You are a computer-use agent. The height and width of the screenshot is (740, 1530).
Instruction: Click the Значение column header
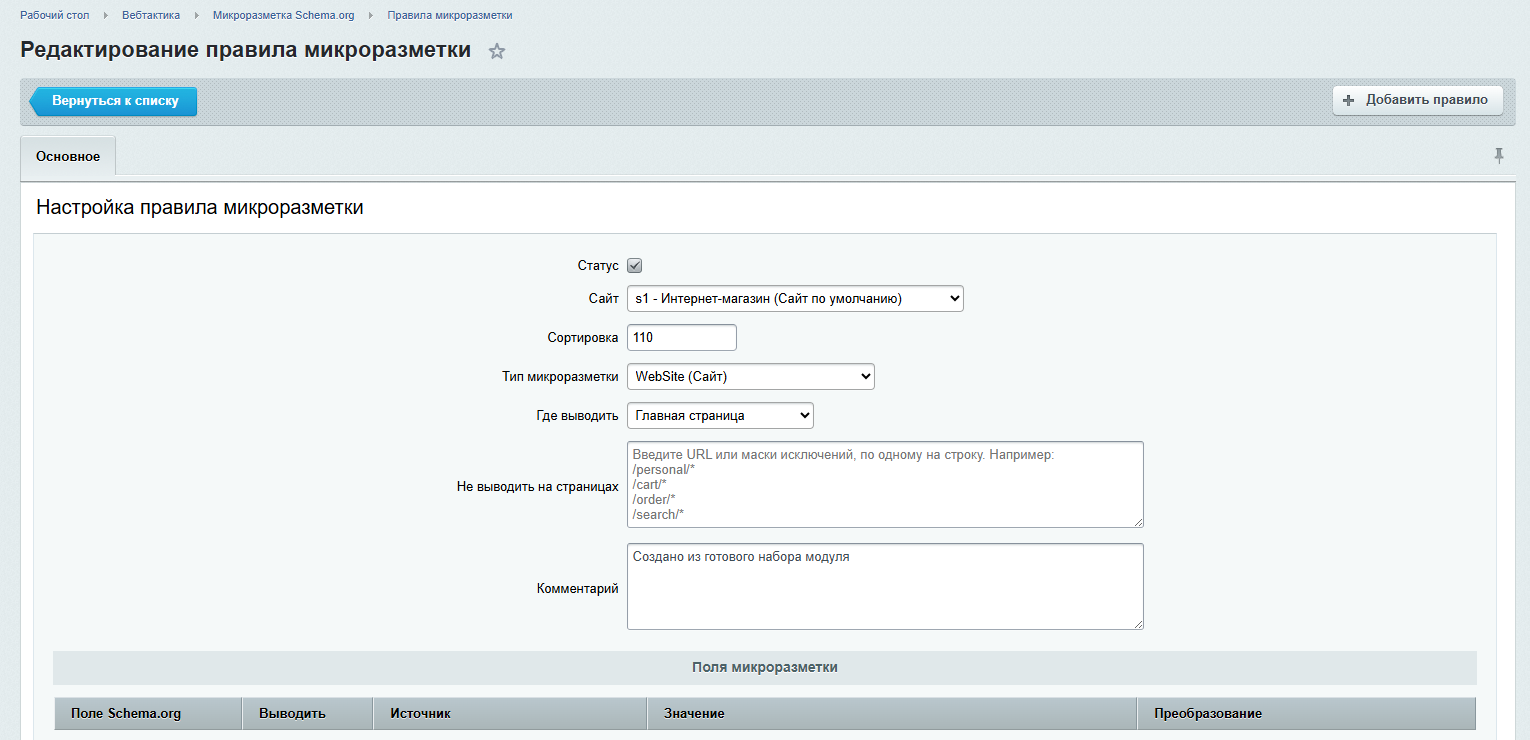(x=892, y=714)
